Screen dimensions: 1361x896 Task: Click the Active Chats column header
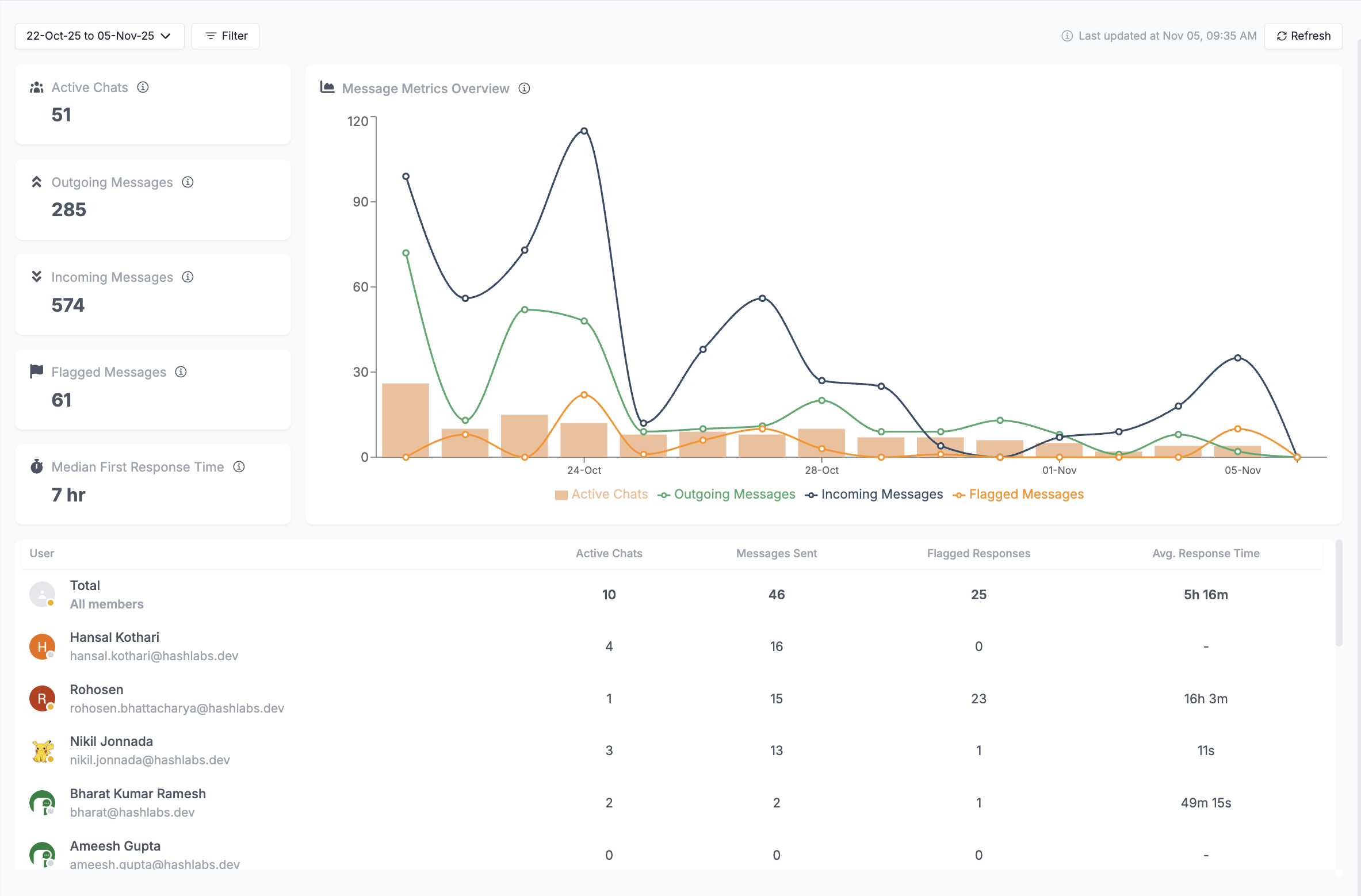609,553
